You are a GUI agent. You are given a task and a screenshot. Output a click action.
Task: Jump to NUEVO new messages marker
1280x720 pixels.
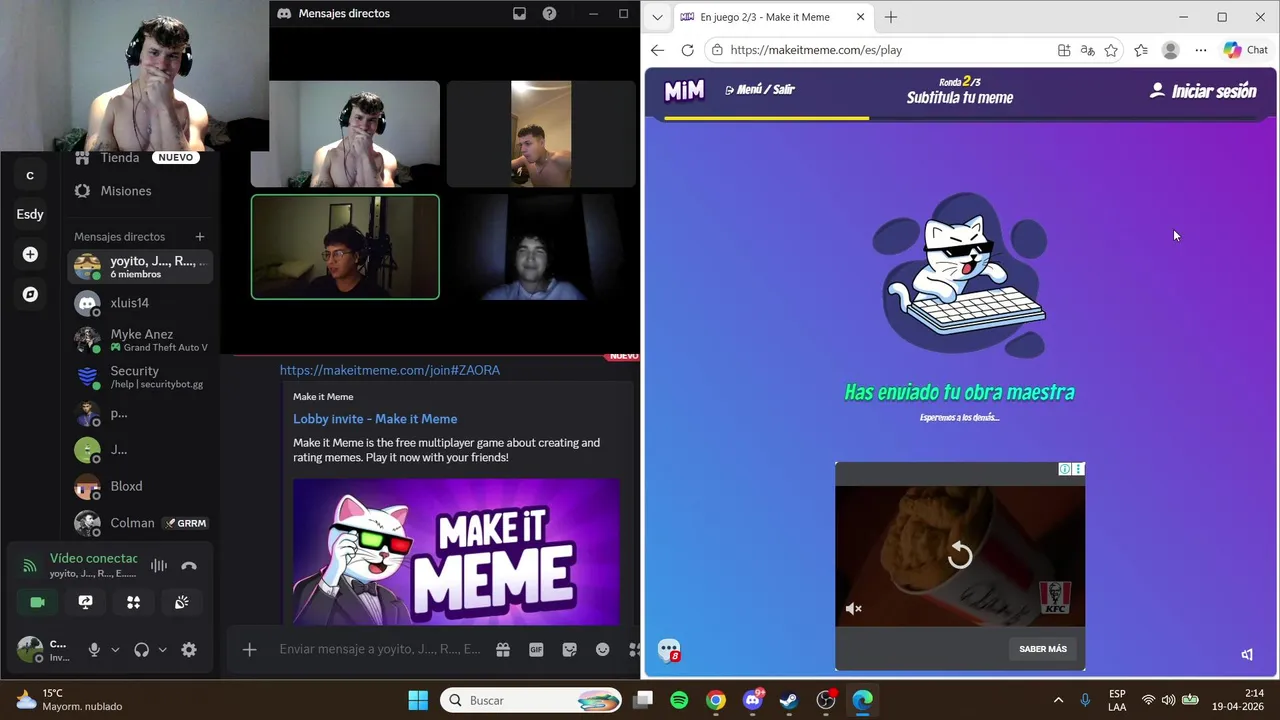tap(622, 356)
